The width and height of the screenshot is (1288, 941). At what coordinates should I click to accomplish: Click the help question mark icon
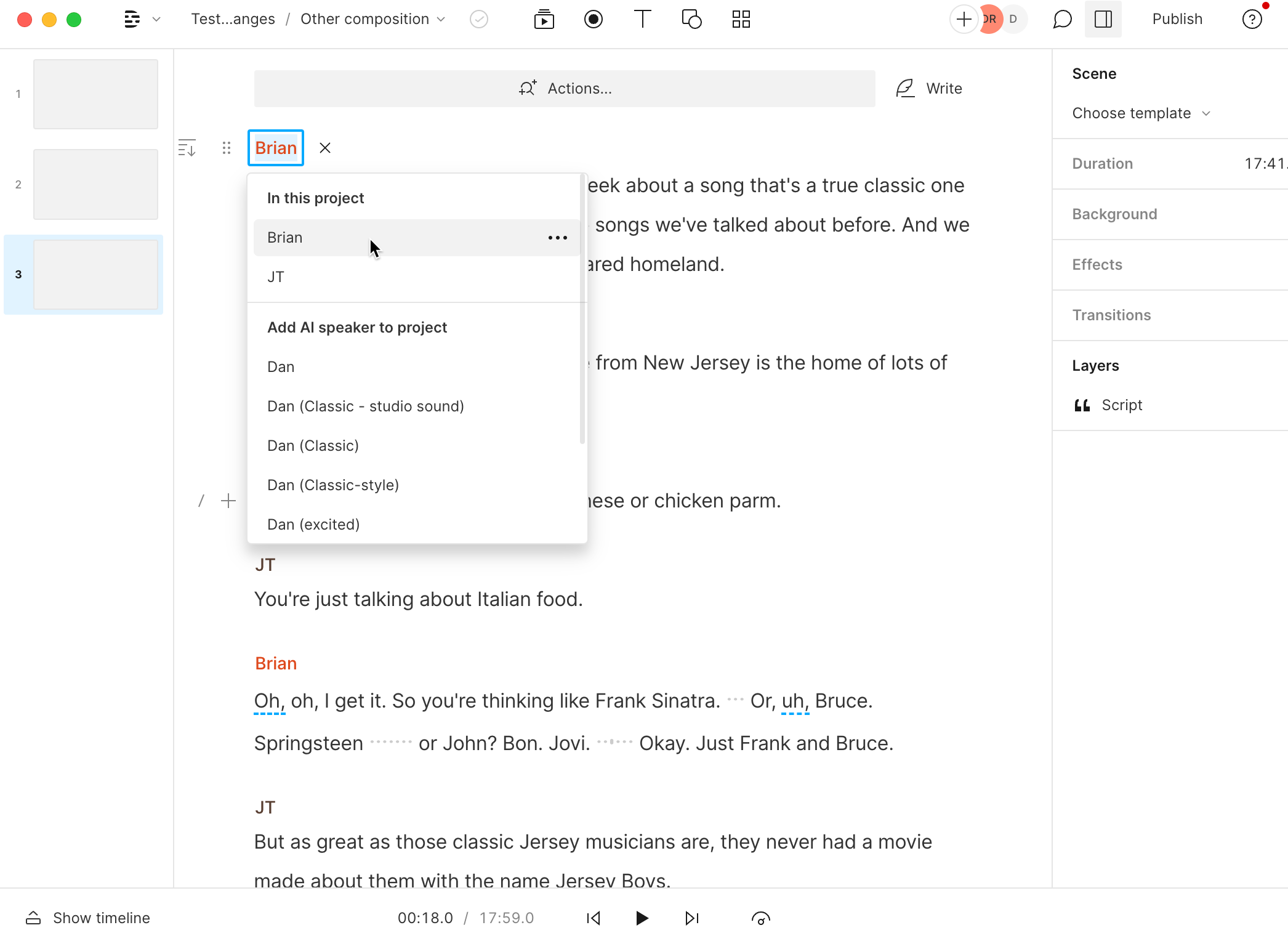1252,19
